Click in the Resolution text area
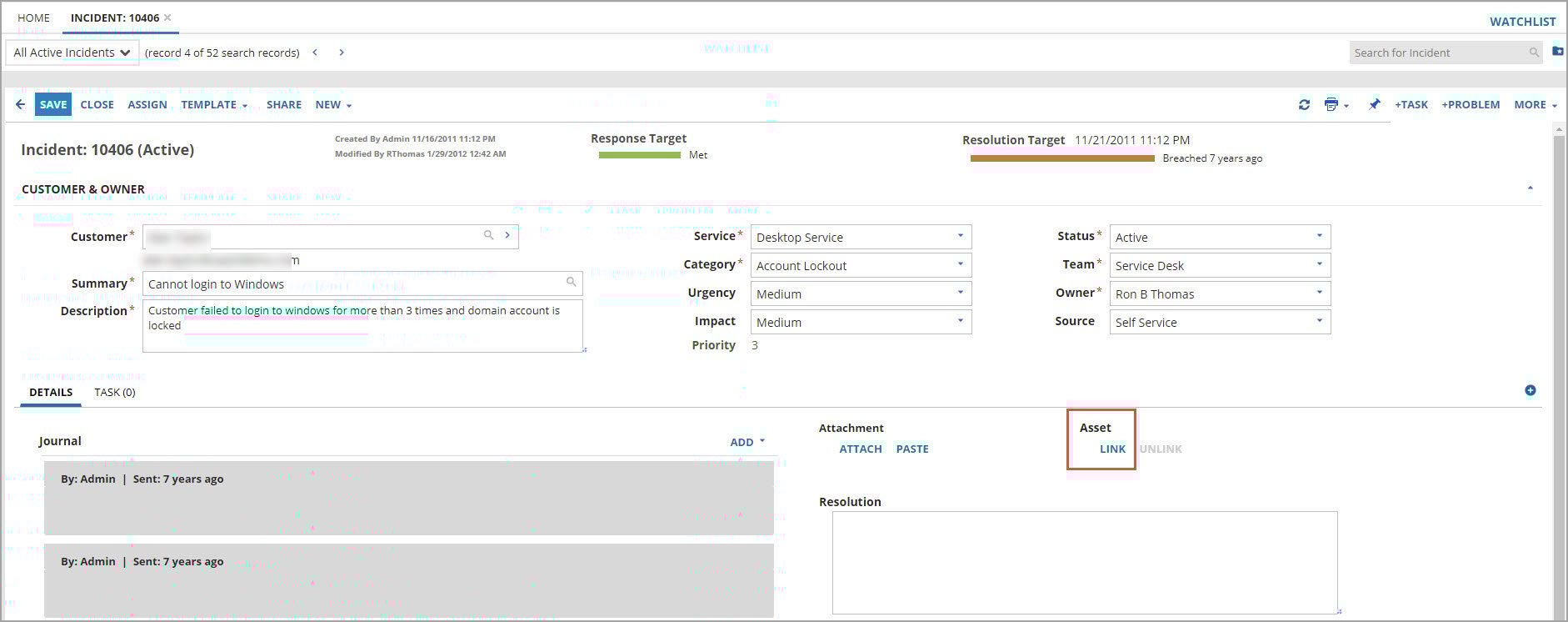 click(1084, 562)
